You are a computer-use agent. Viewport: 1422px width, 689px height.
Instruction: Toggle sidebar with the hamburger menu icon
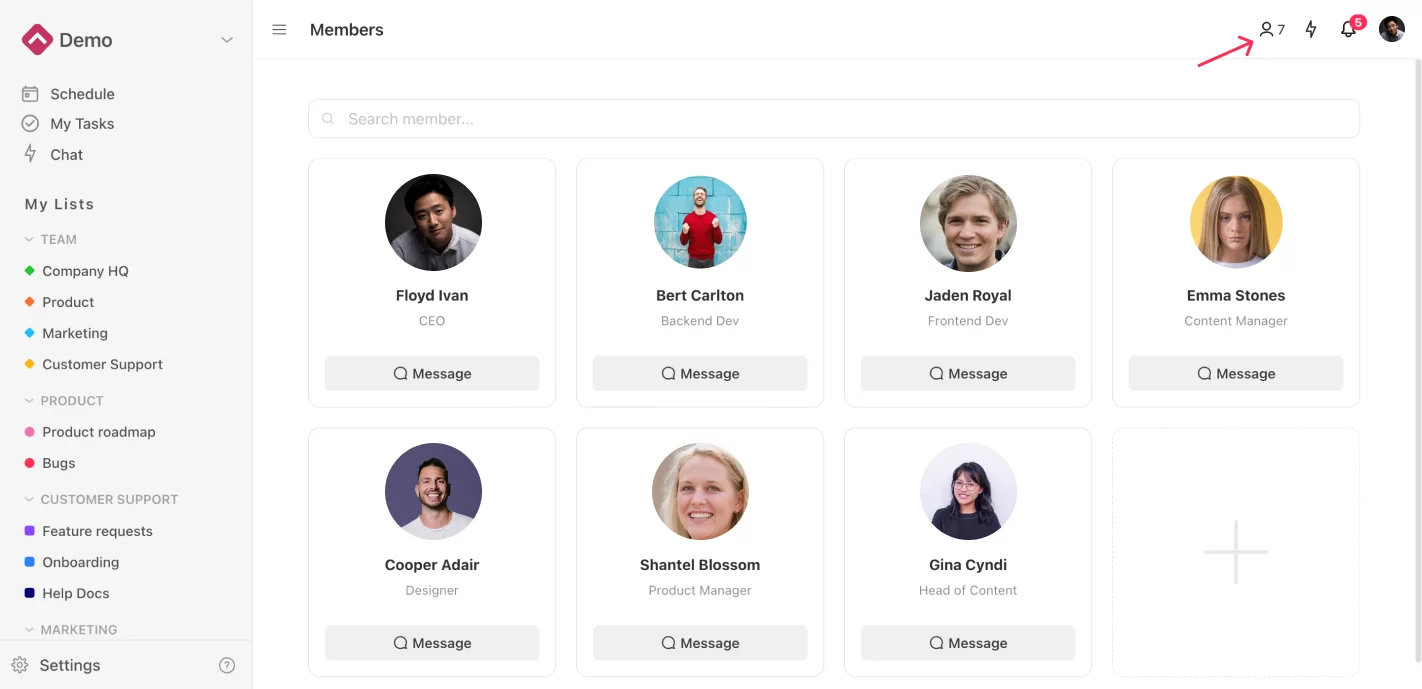tap(280, 30)
